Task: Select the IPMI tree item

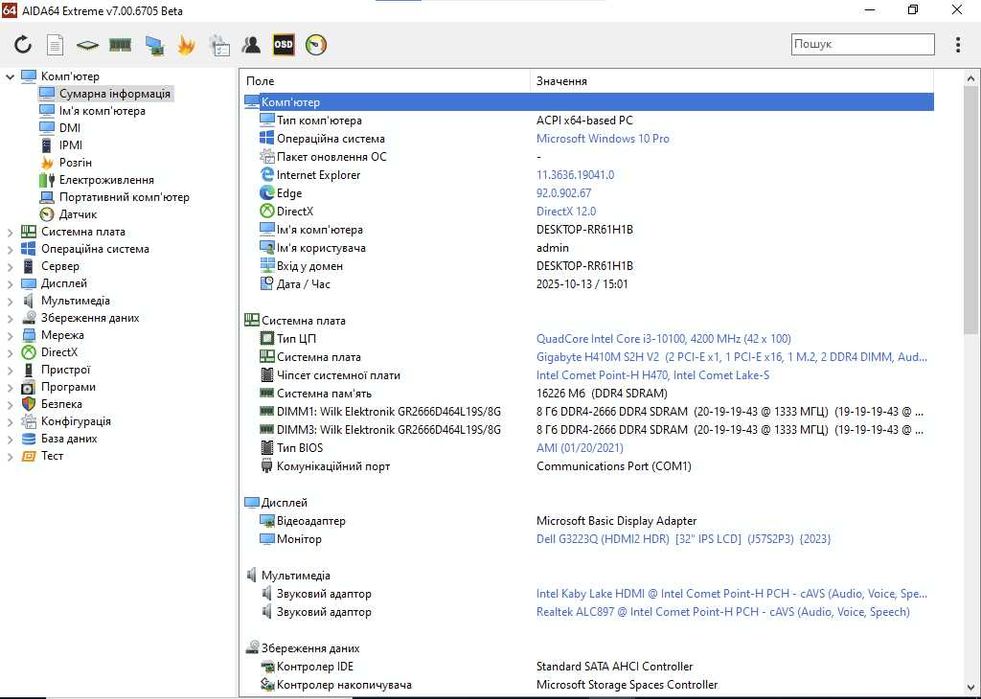Action: (x=71, y=145)
